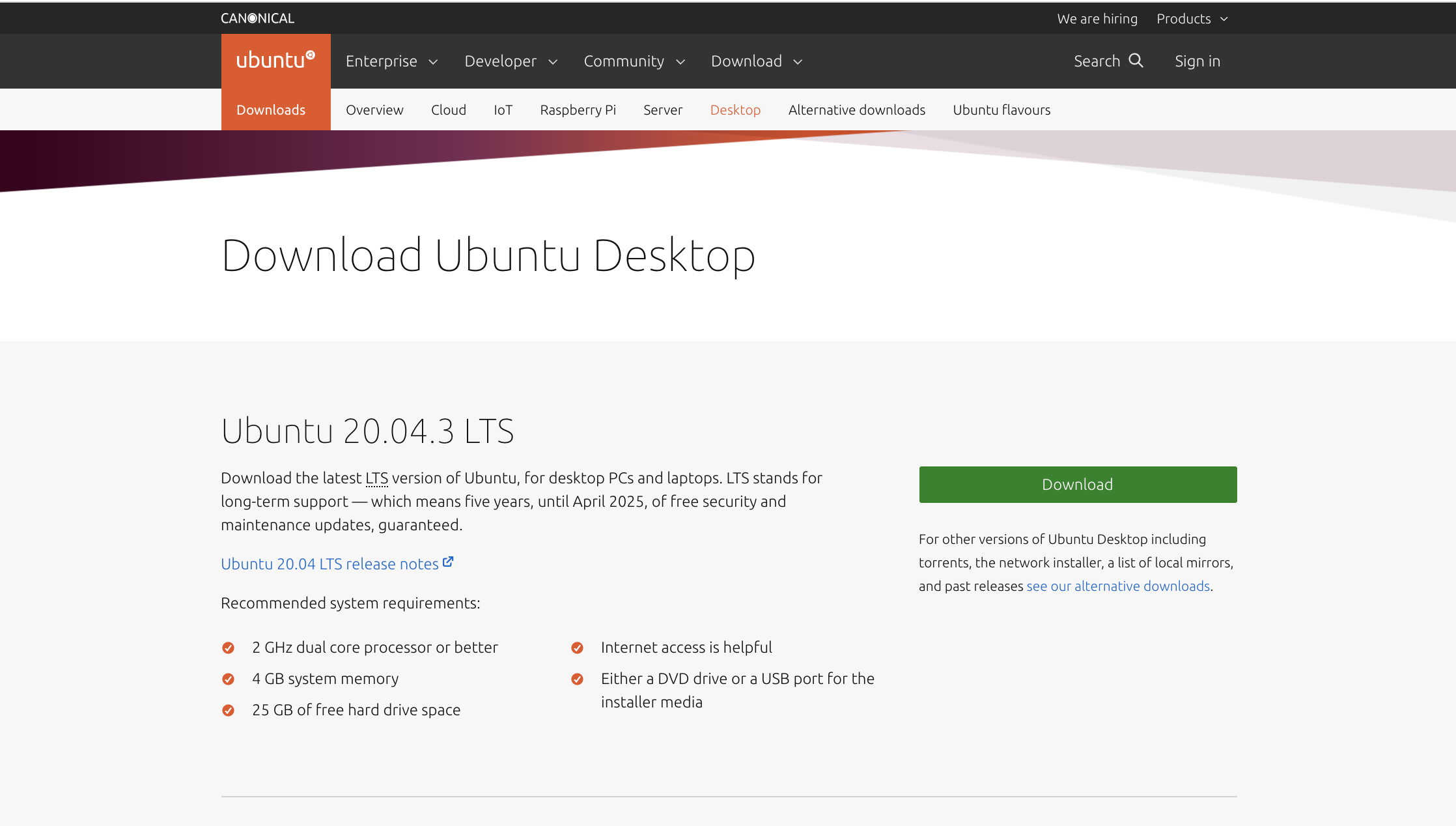
Task: Go to the Ubuntu flavours tab
Action: 1001,109
